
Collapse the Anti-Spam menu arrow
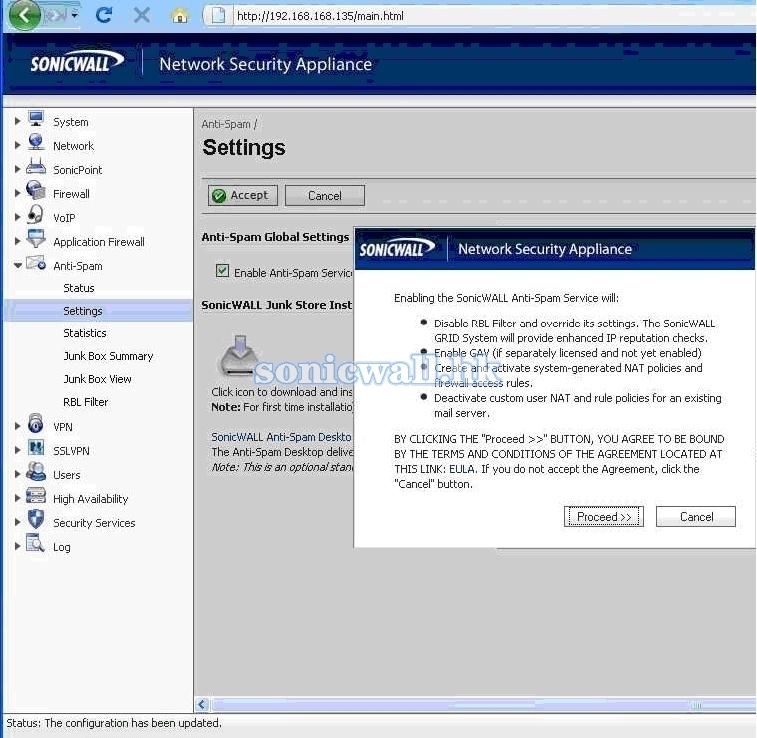(18, 265)
